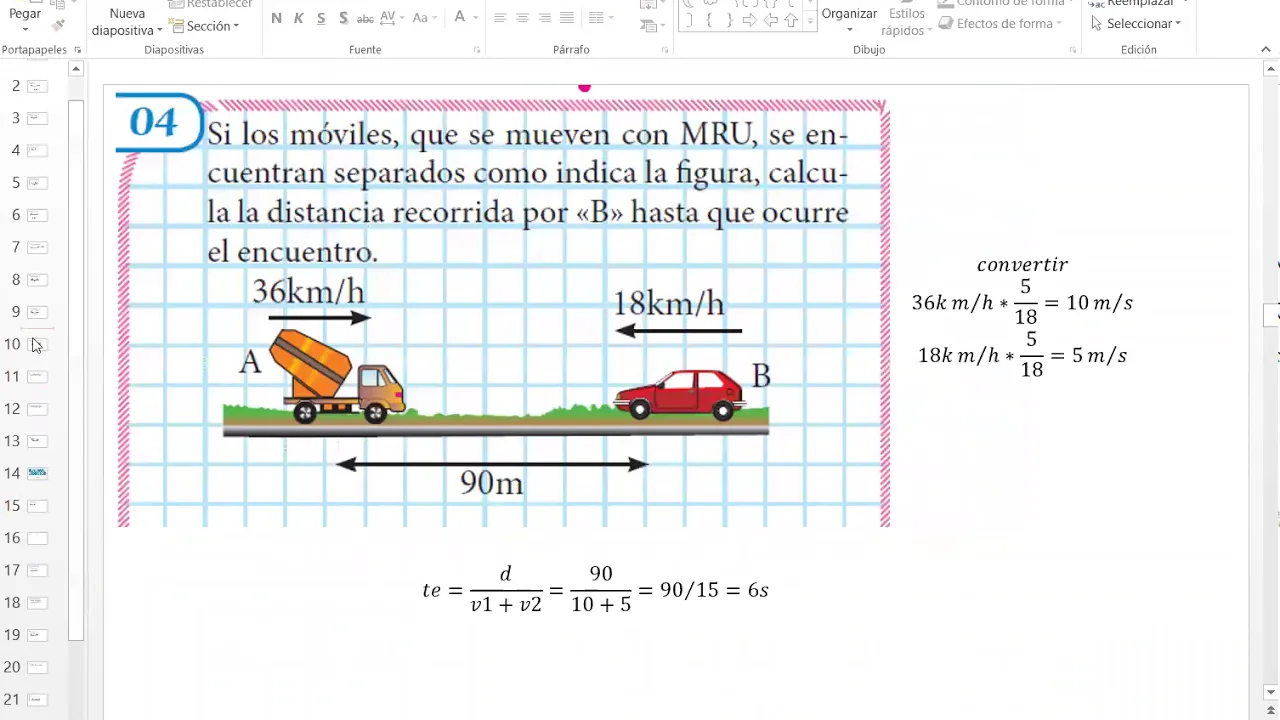The width and height of the screenshot is (1280, 720).
Task: Select slide 6 thumbnail
Action: 38,215
